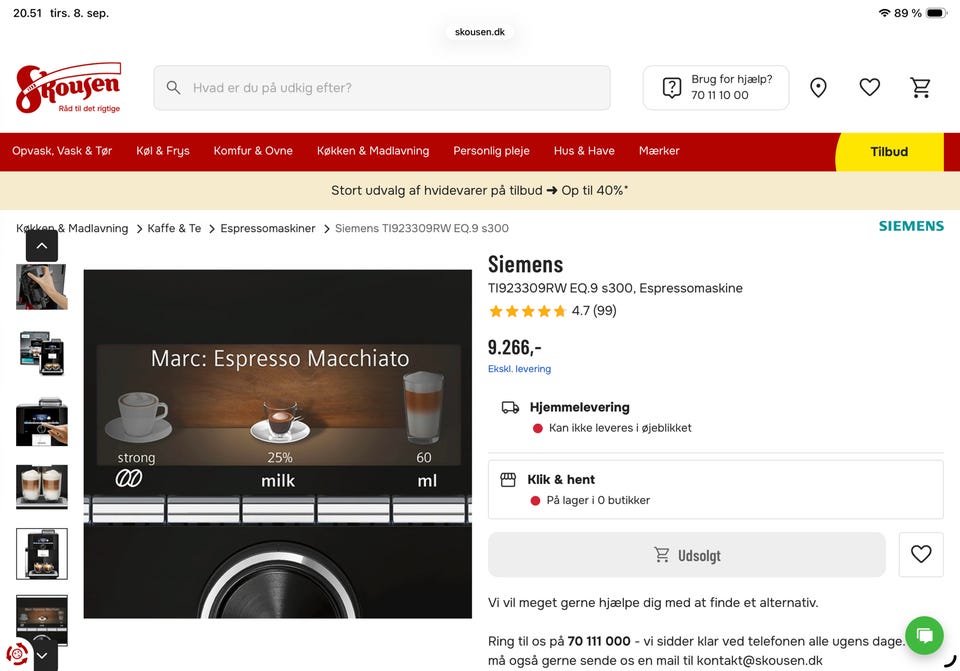960x671 pixels.
Task: Open Mærker menu
Action: 659,151
